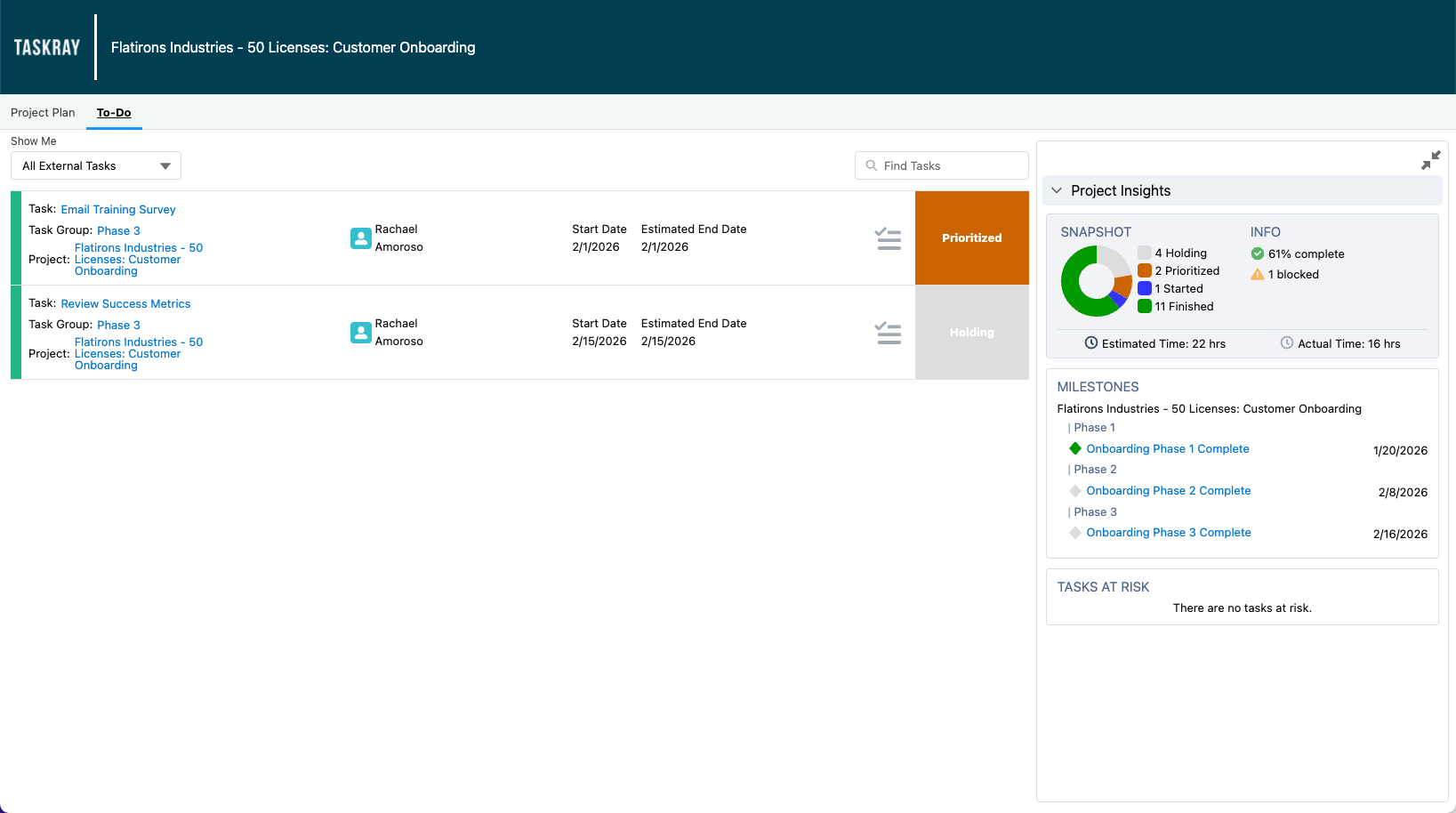1456x813 pixels.
Task: Click the green Finished legend swatch
Action: (x=1145, y=306)
